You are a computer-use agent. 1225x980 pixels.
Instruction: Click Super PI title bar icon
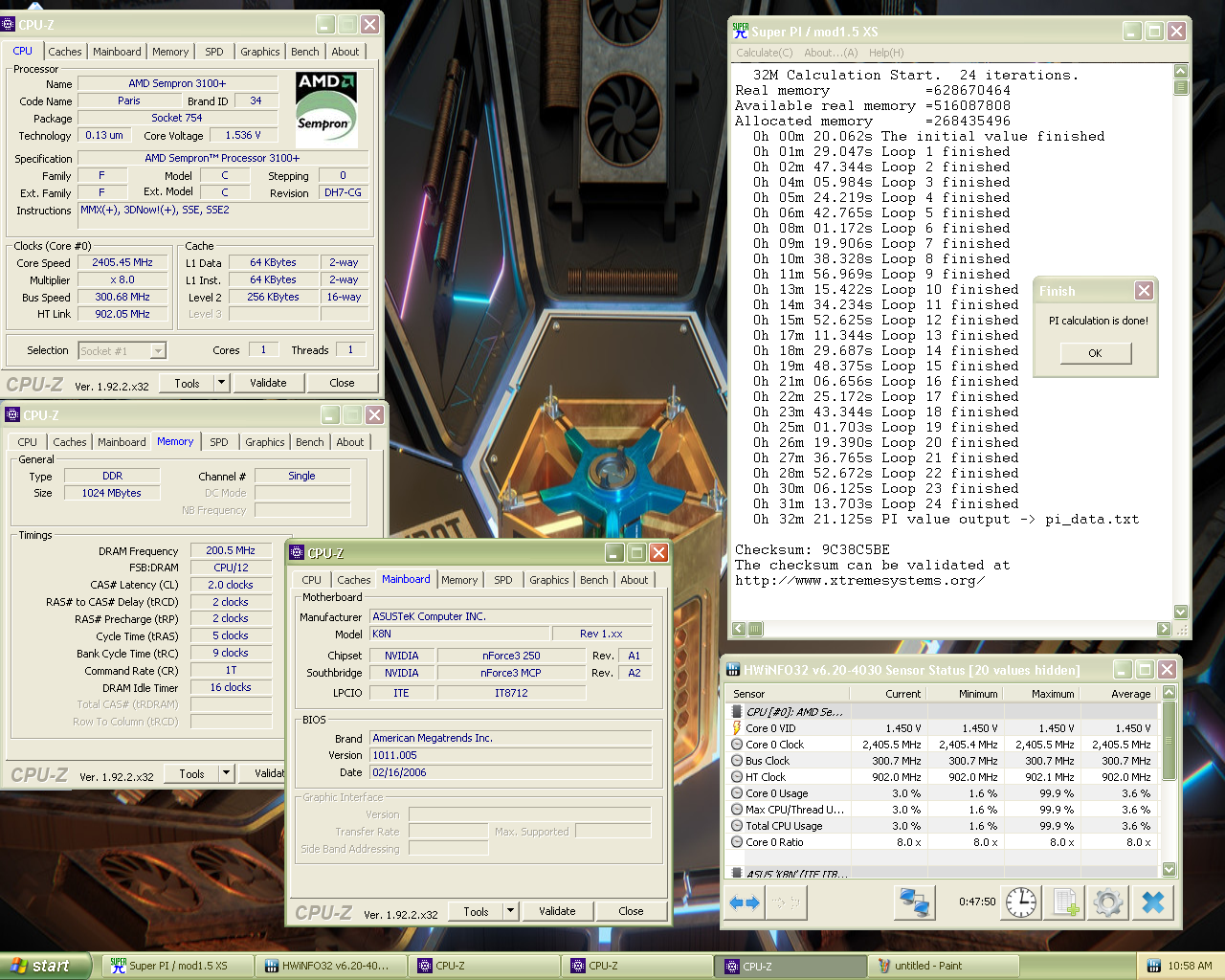[740, 31]
